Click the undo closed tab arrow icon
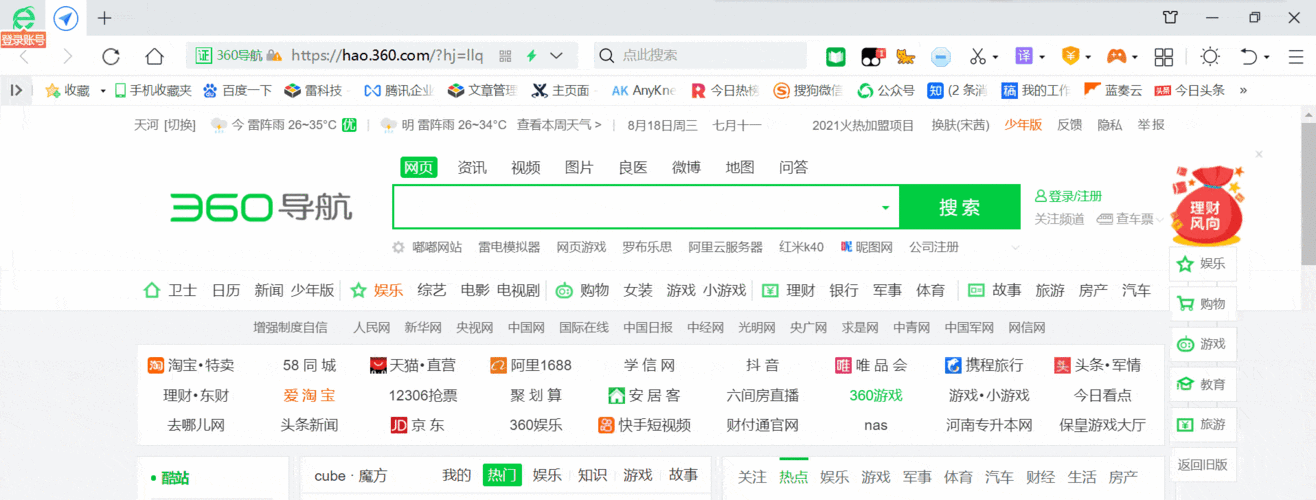This screenshot has height=500, width=1316. [1249, 56]
